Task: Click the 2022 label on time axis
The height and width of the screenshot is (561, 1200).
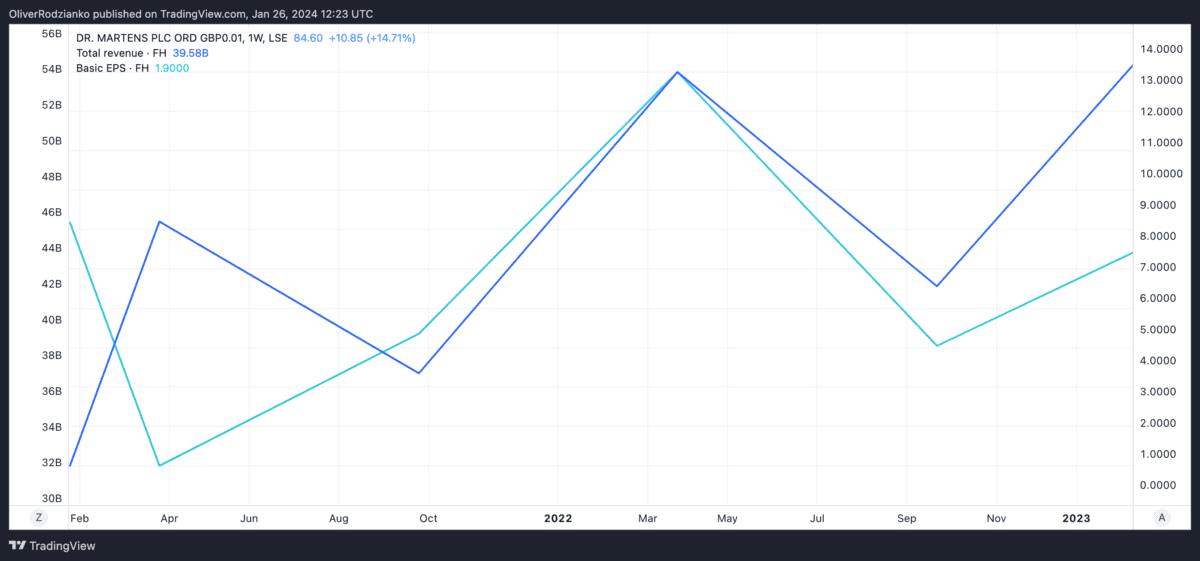Action: pyautogui.click(x=558, y=518)
